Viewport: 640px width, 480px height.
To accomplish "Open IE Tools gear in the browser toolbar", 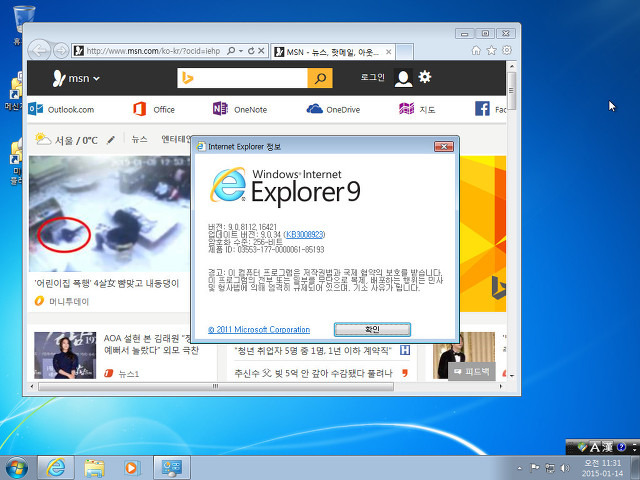I will [x=507, y=50].
